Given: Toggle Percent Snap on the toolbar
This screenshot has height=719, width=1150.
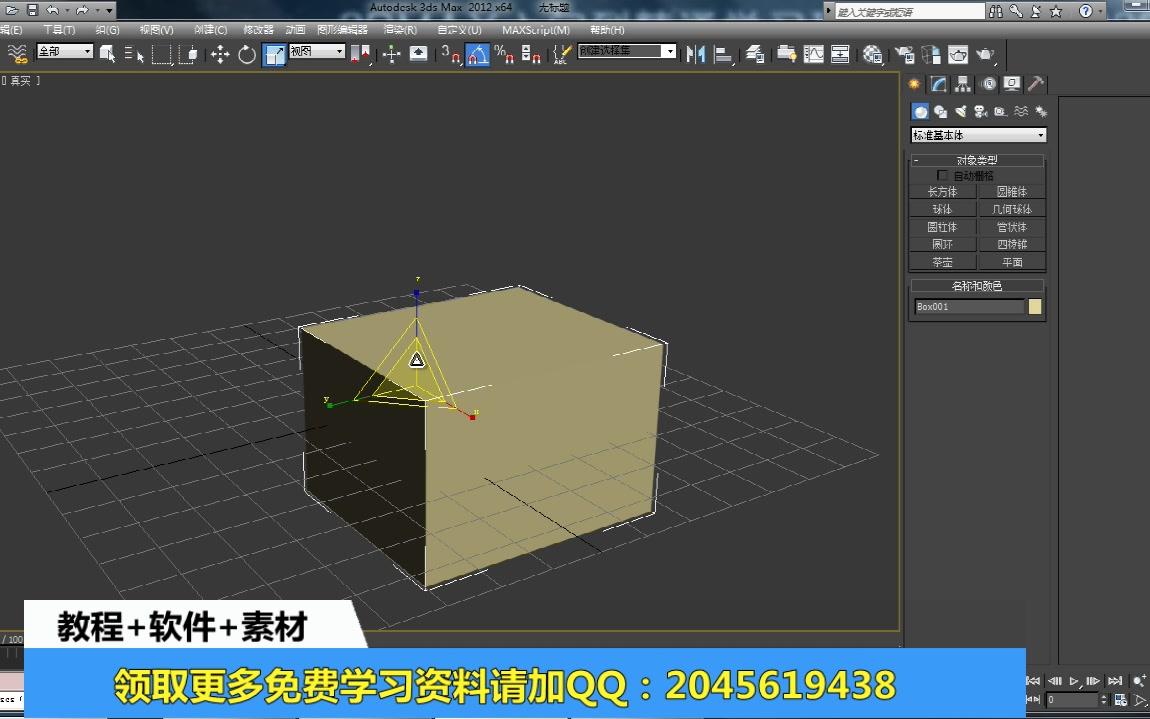Looking at the screenshot, I should pos(505,54).
